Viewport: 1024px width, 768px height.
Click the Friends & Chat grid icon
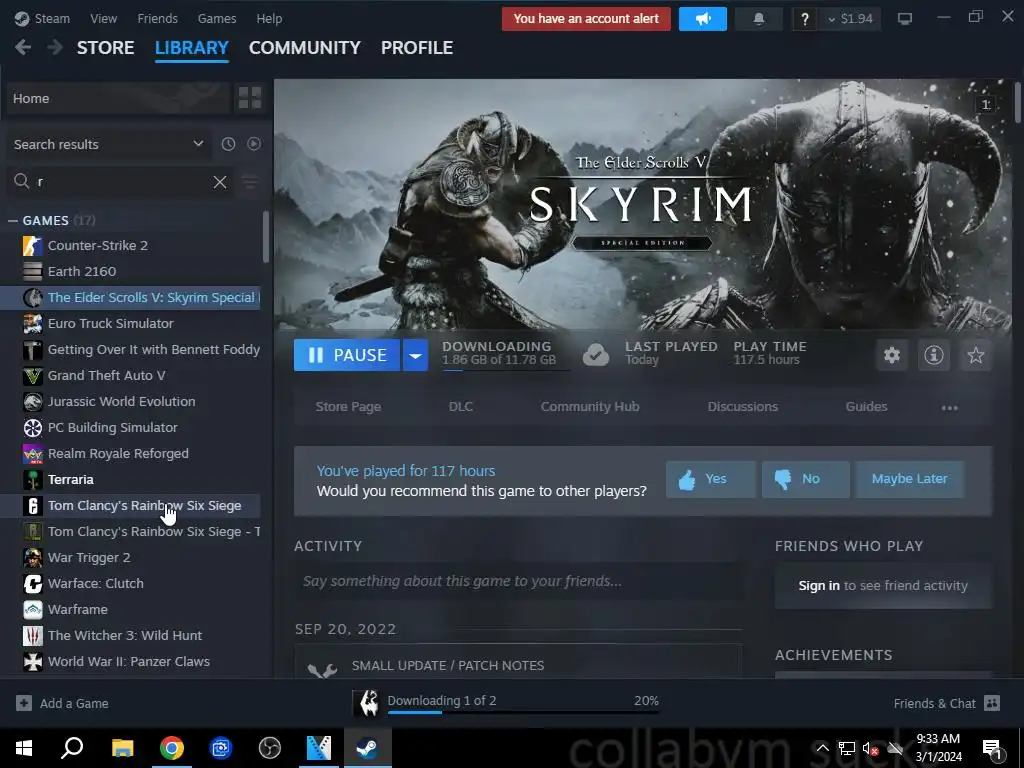992,703
